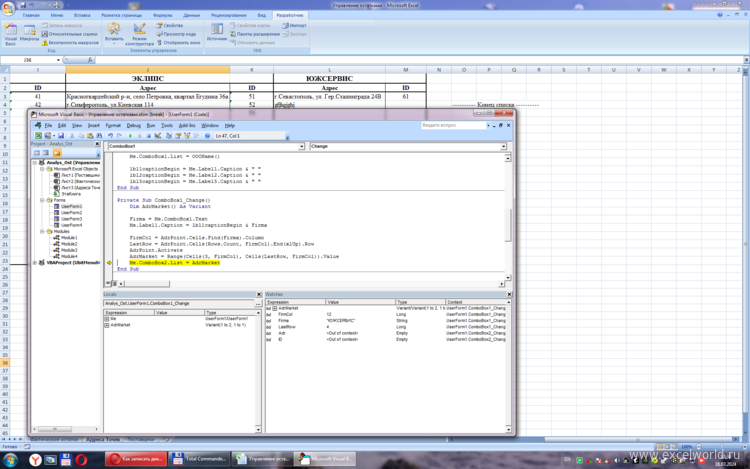Collapse the Forms folder in project tree

(42, 200)
